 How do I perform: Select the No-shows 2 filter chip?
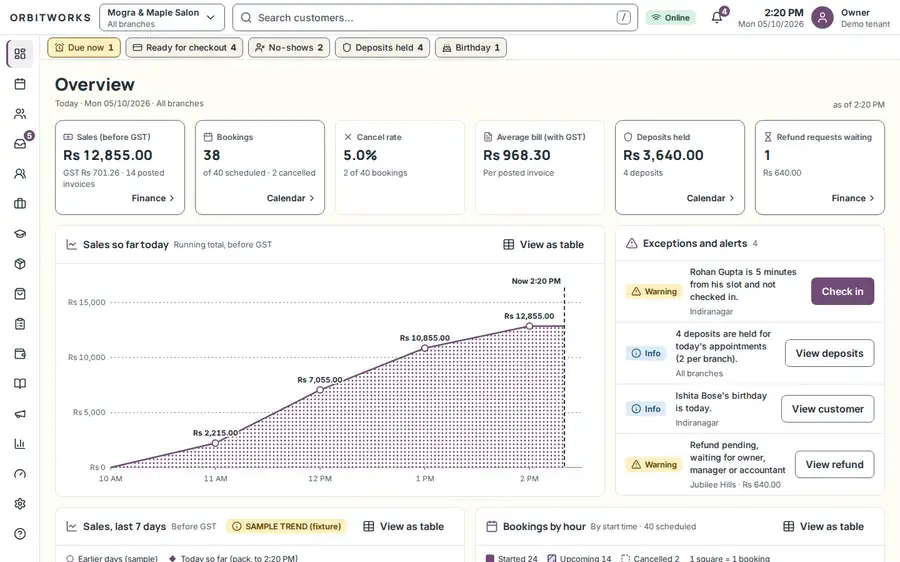click(289, 48)
